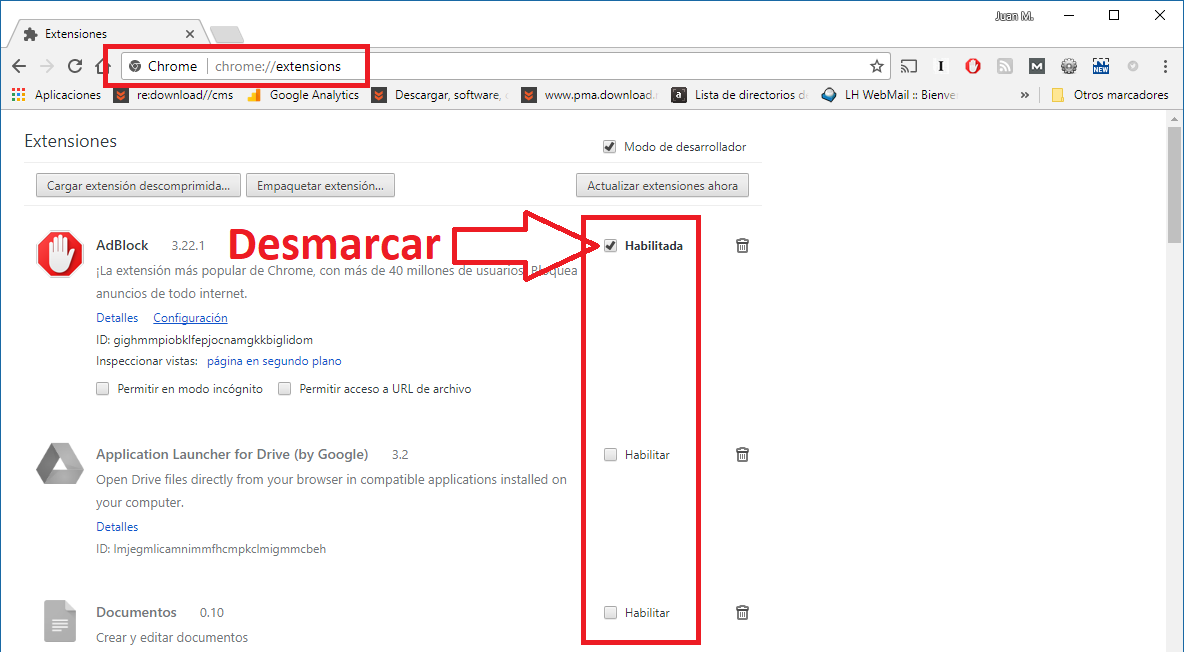Viewport: 1184px width, 652px height.
Task: Open the NEW badge extension icon
Action: 1101,66
